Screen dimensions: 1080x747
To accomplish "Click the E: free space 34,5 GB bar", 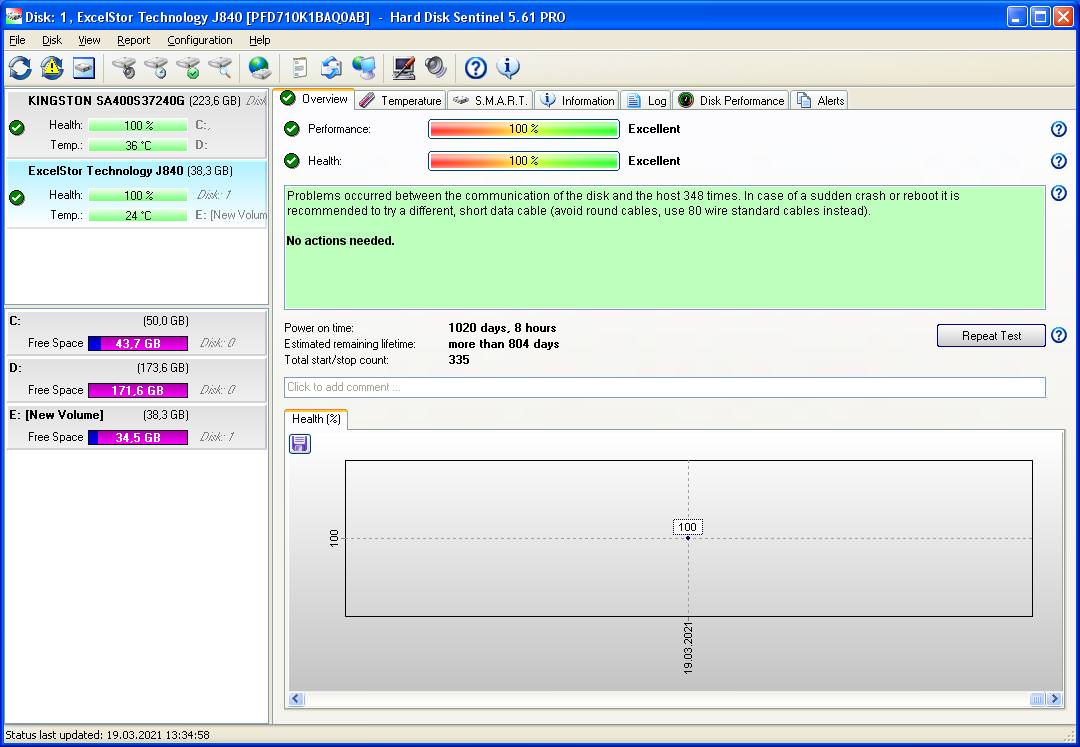I will coord(138,437).
